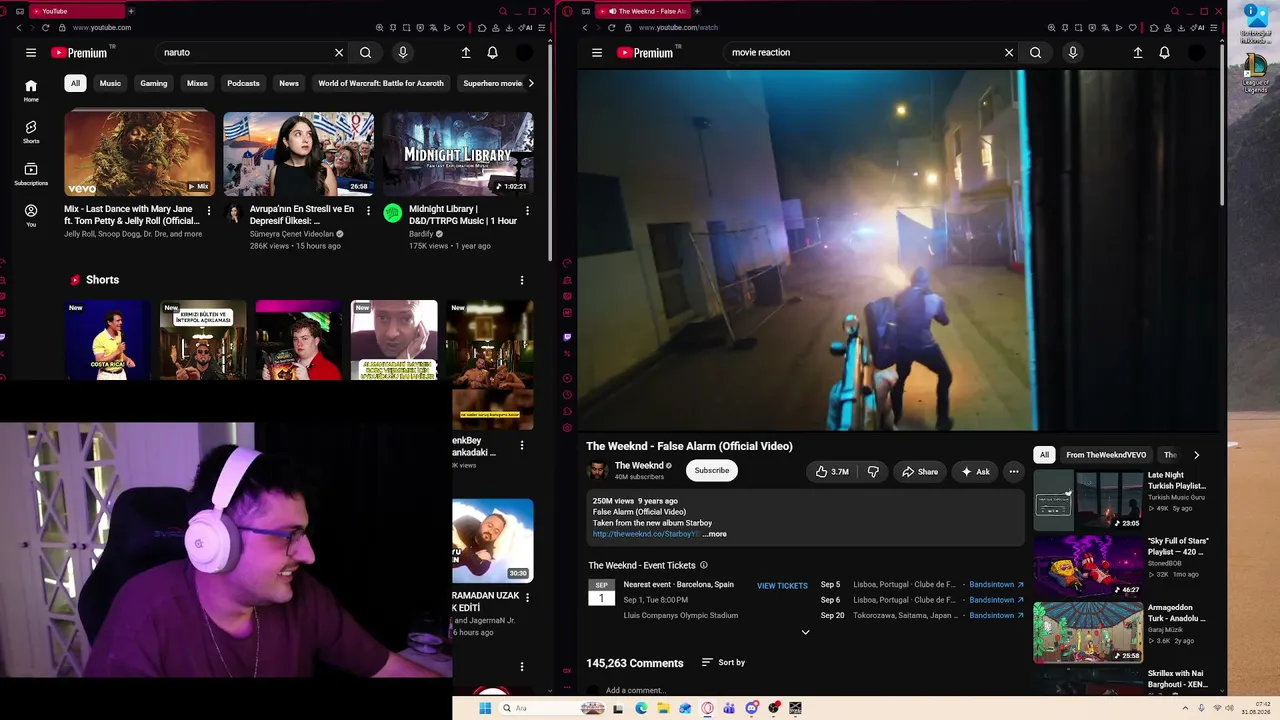Like the False Alarm video
This screenshot has height=720, width=1280.
(832, 472)
